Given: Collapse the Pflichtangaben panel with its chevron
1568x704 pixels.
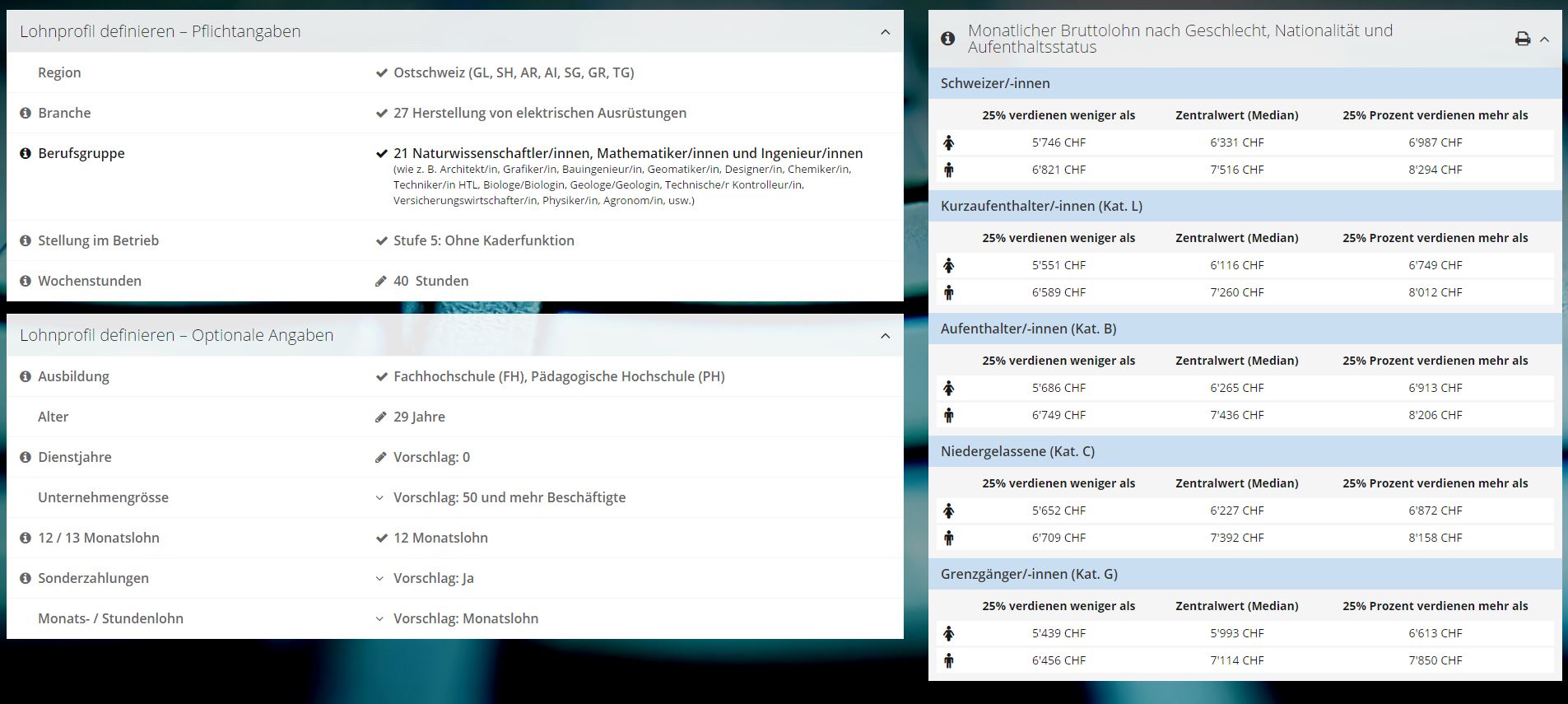Looking at the screenshot, I should 885,32.
